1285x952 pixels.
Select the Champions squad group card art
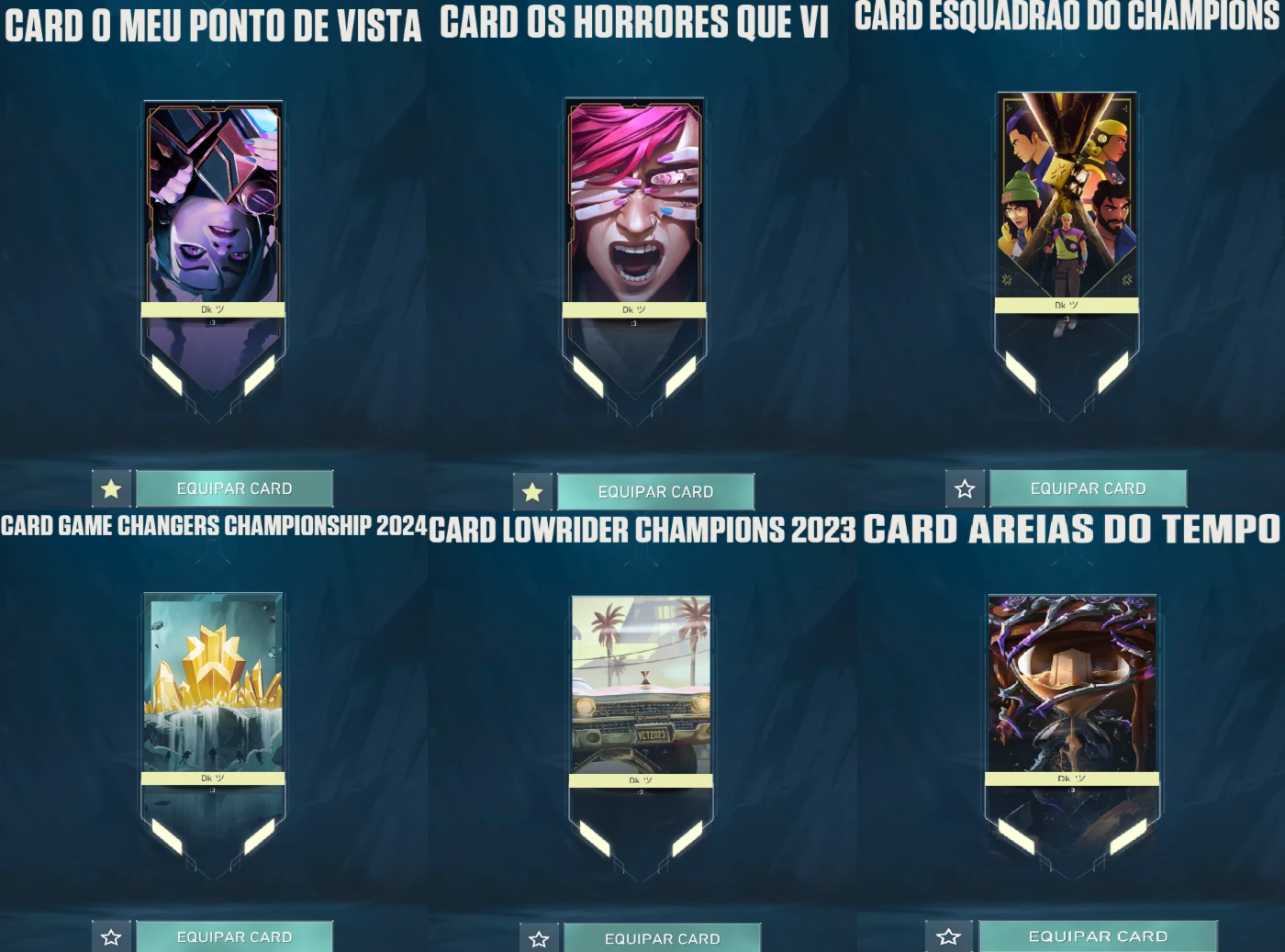pos(1067,195)
